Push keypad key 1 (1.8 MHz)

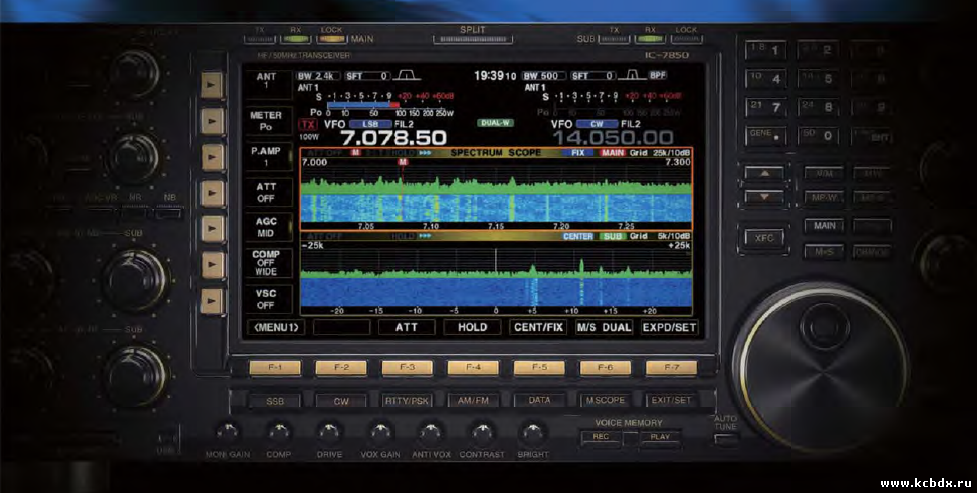[766, 50]
